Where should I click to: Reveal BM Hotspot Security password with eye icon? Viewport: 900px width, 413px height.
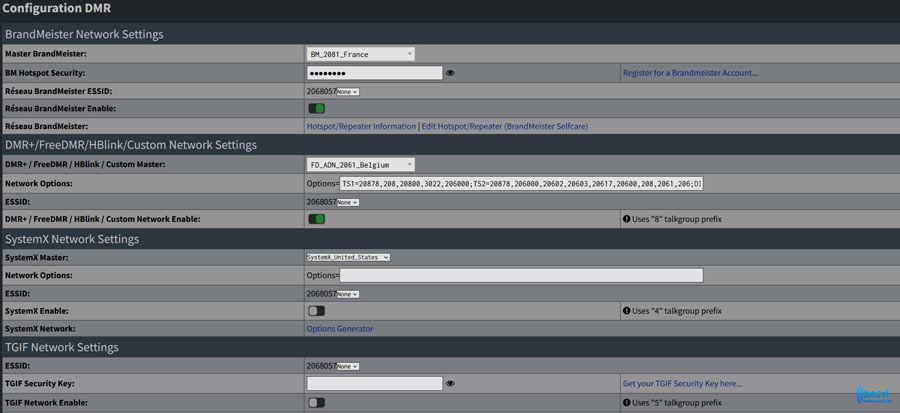450,73
